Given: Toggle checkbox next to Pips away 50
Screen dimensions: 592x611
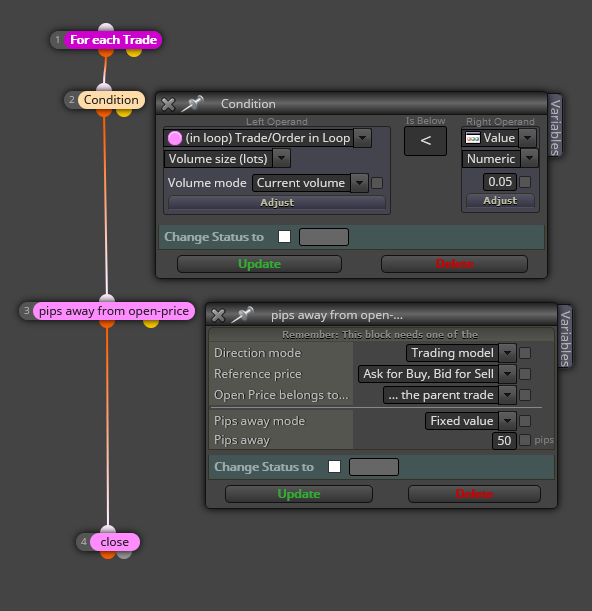Looking at the screenshot, I should point(525,440).
